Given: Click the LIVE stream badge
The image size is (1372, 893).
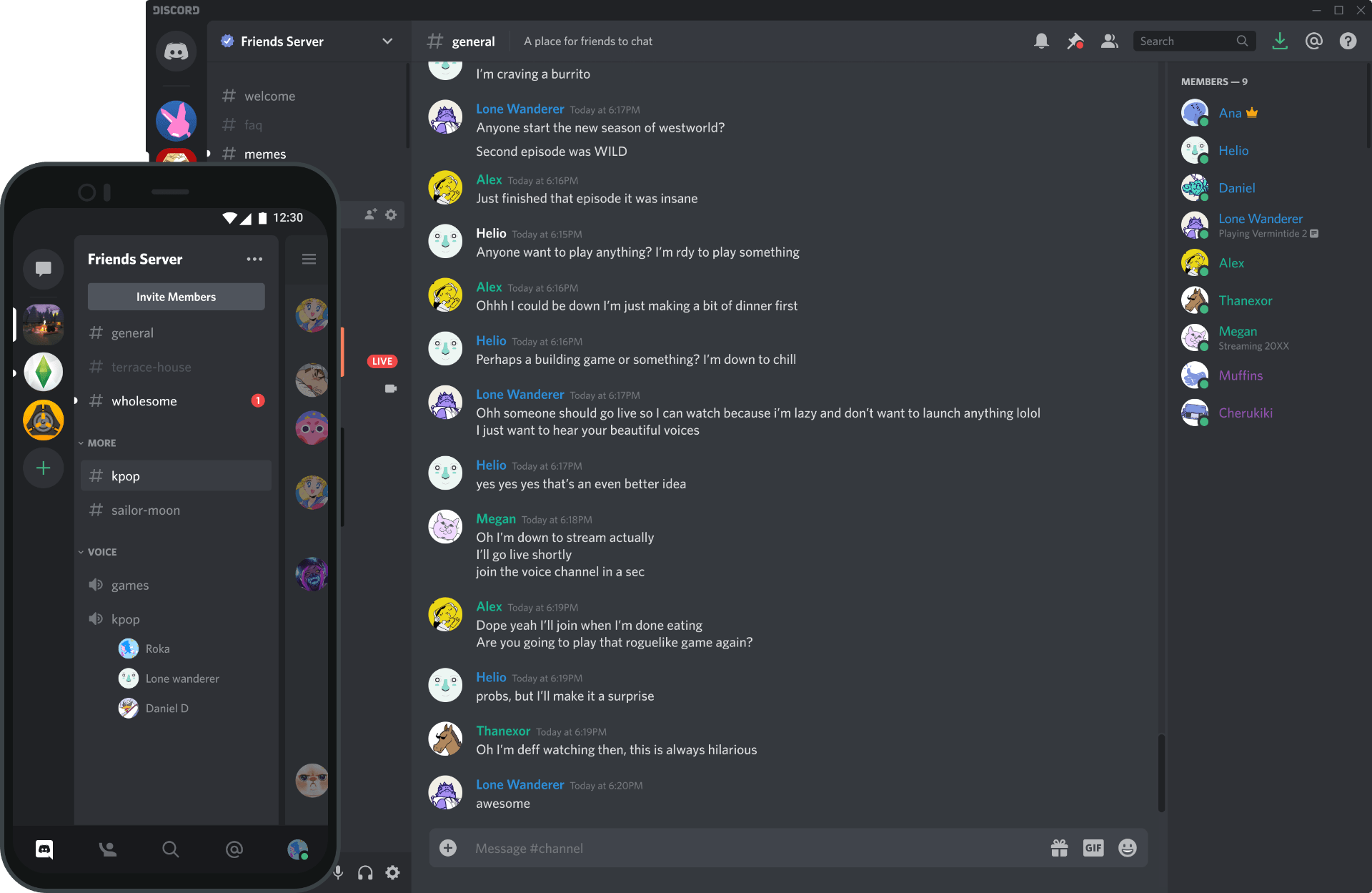Looking at the screenshot, I should coord(382,361).
